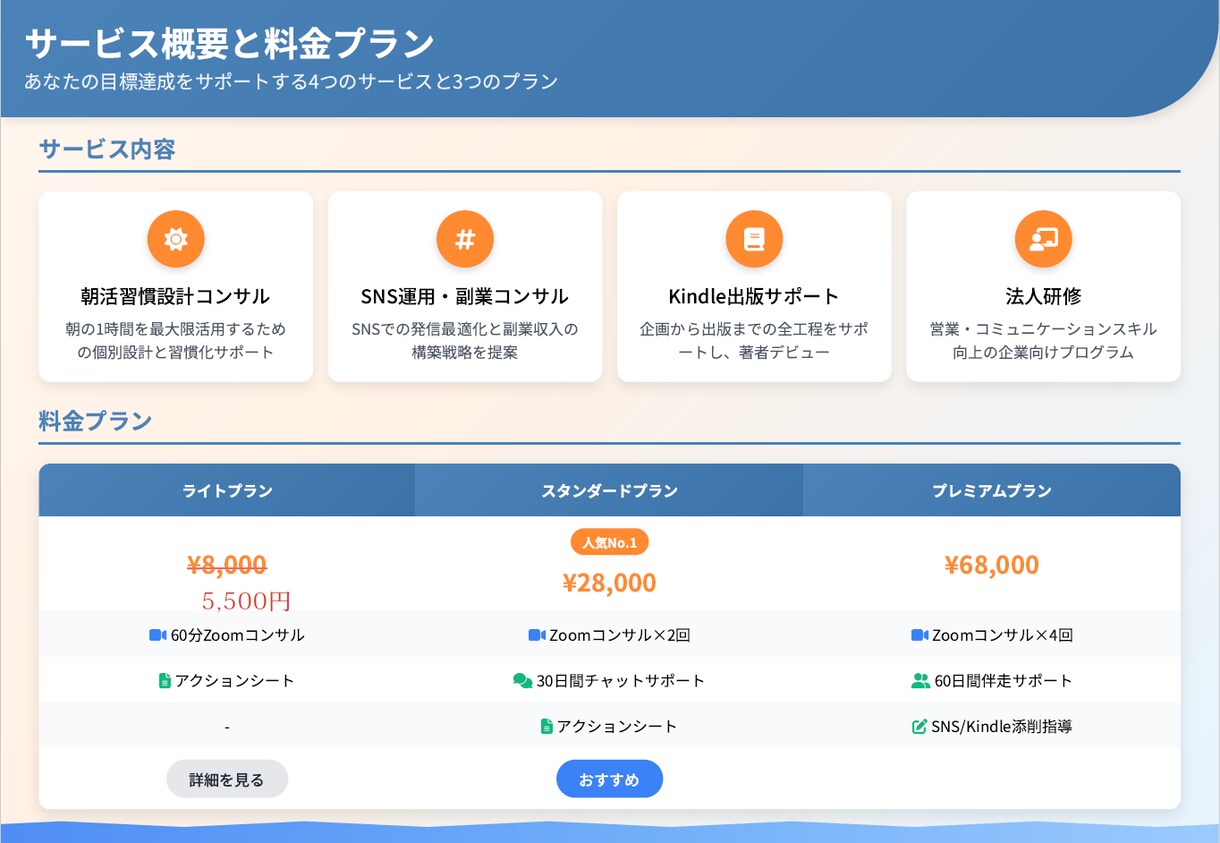
Task: Click the 人気No.1 badge
Action: [609, 542]
